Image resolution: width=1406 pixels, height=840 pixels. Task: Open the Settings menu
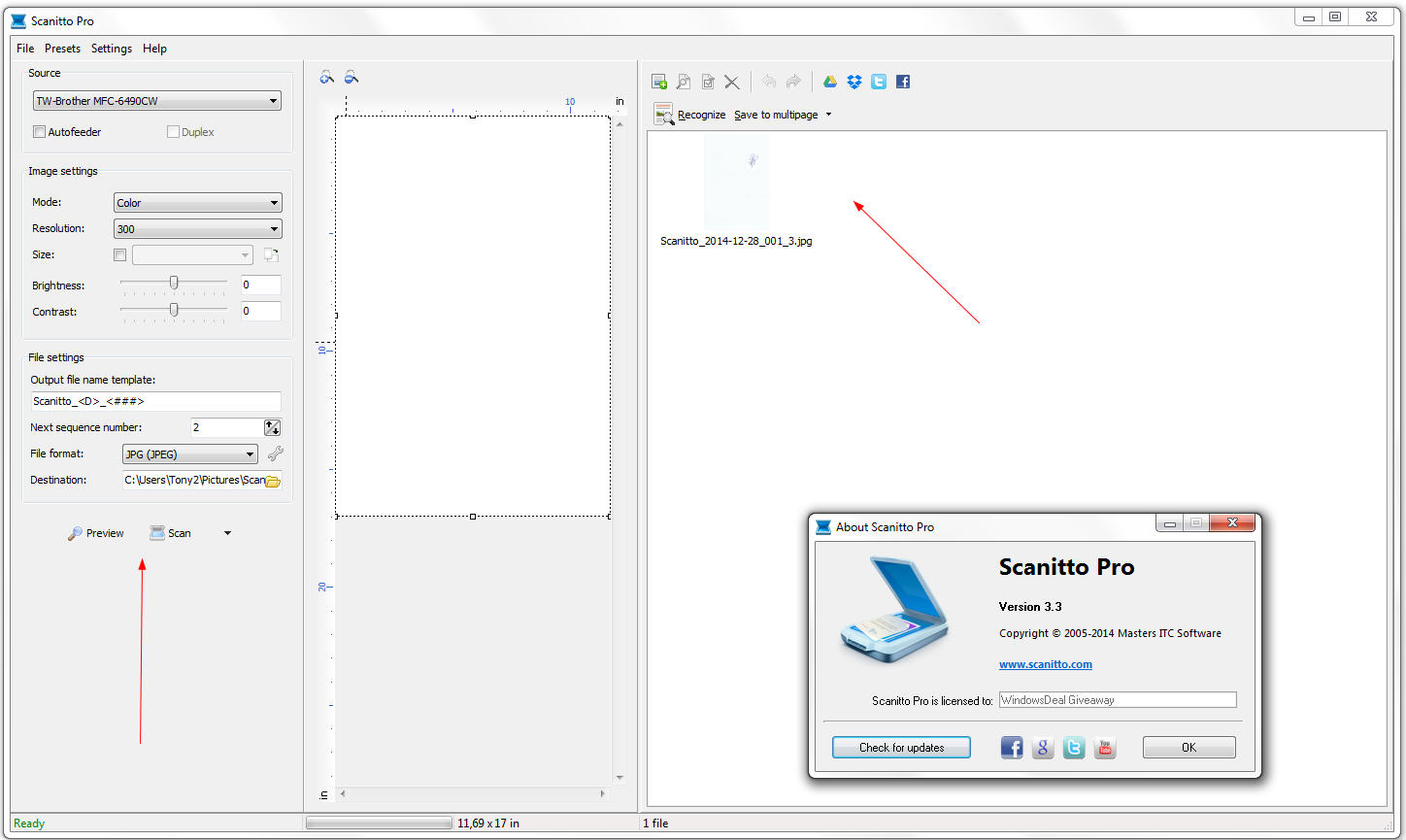(112, 49)
